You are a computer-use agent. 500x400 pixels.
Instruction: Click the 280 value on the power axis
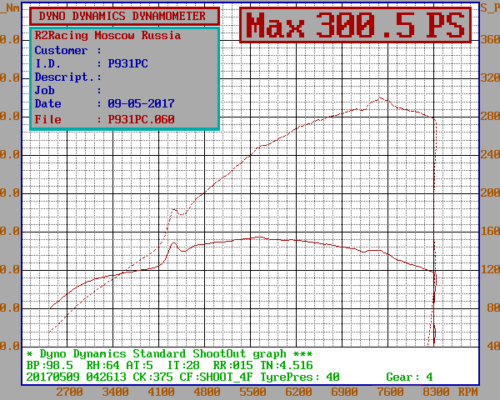490,116
